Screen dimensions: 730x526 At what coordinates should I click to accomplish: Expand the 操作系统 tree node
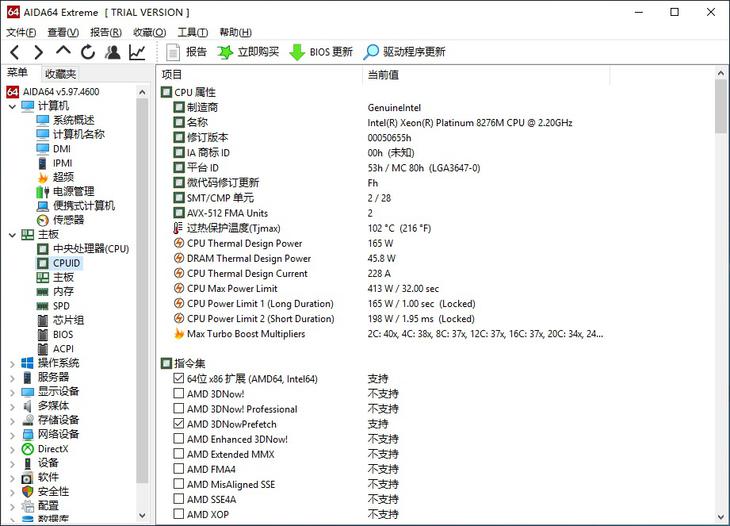(13, 364)
